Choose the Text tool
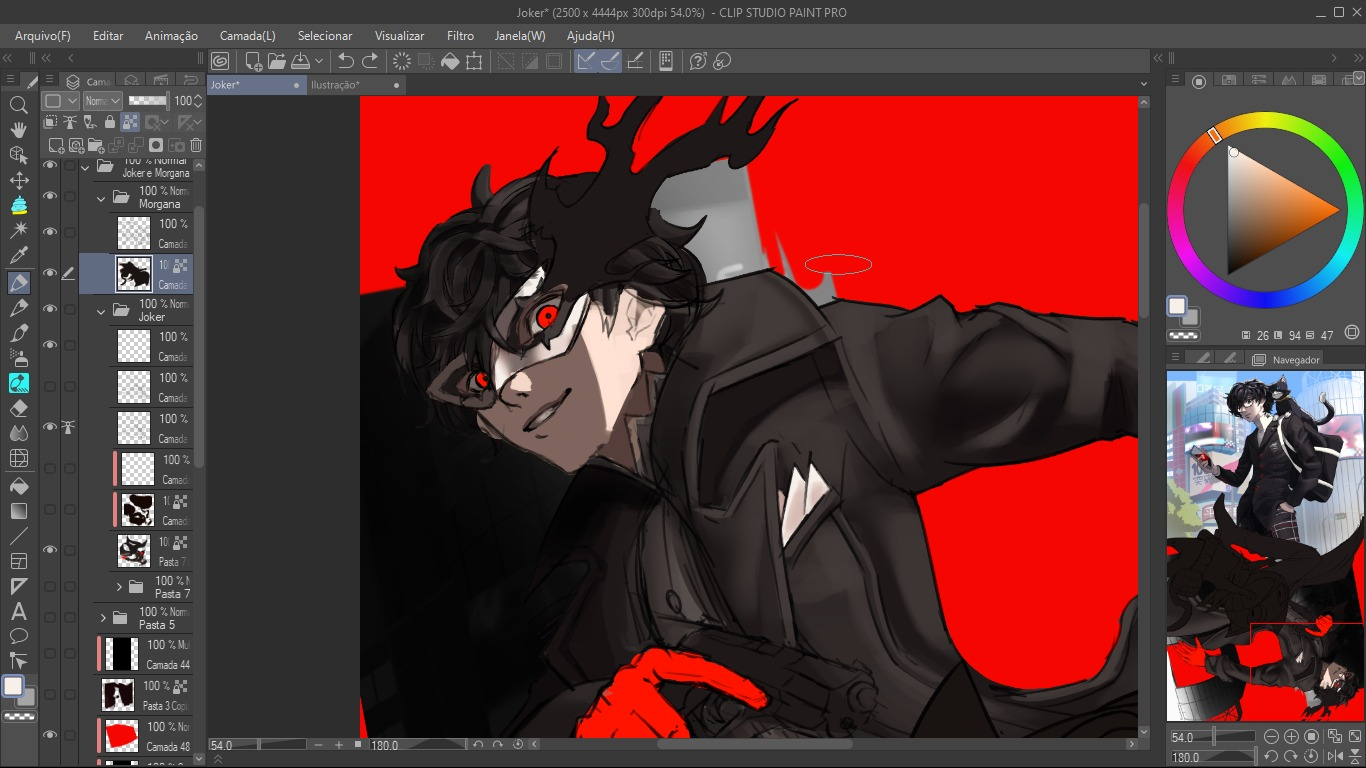Image resolution: width=1366 pixels, height=768 pixels. (18, 612)
